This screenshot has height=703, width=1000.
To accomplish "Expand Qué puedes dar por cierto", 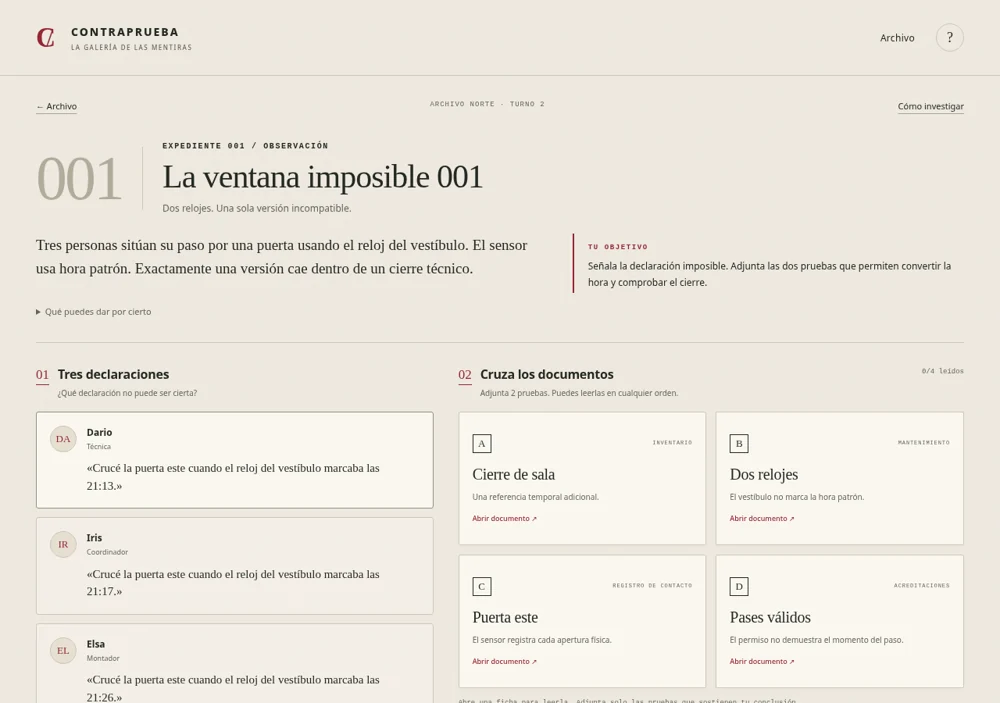I will [x=94, y=312].
